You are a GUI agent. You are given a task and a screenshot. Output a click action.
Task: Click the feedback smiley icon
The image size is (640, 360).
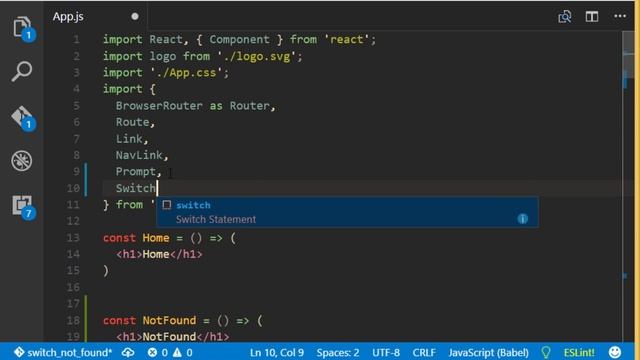[615, 352]
